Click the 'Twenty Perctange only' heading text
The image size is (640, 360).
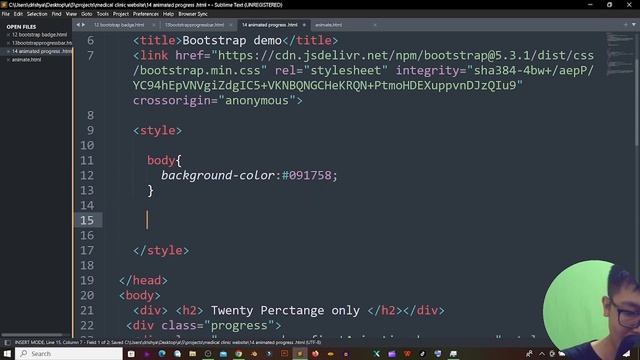coord(285,311)
